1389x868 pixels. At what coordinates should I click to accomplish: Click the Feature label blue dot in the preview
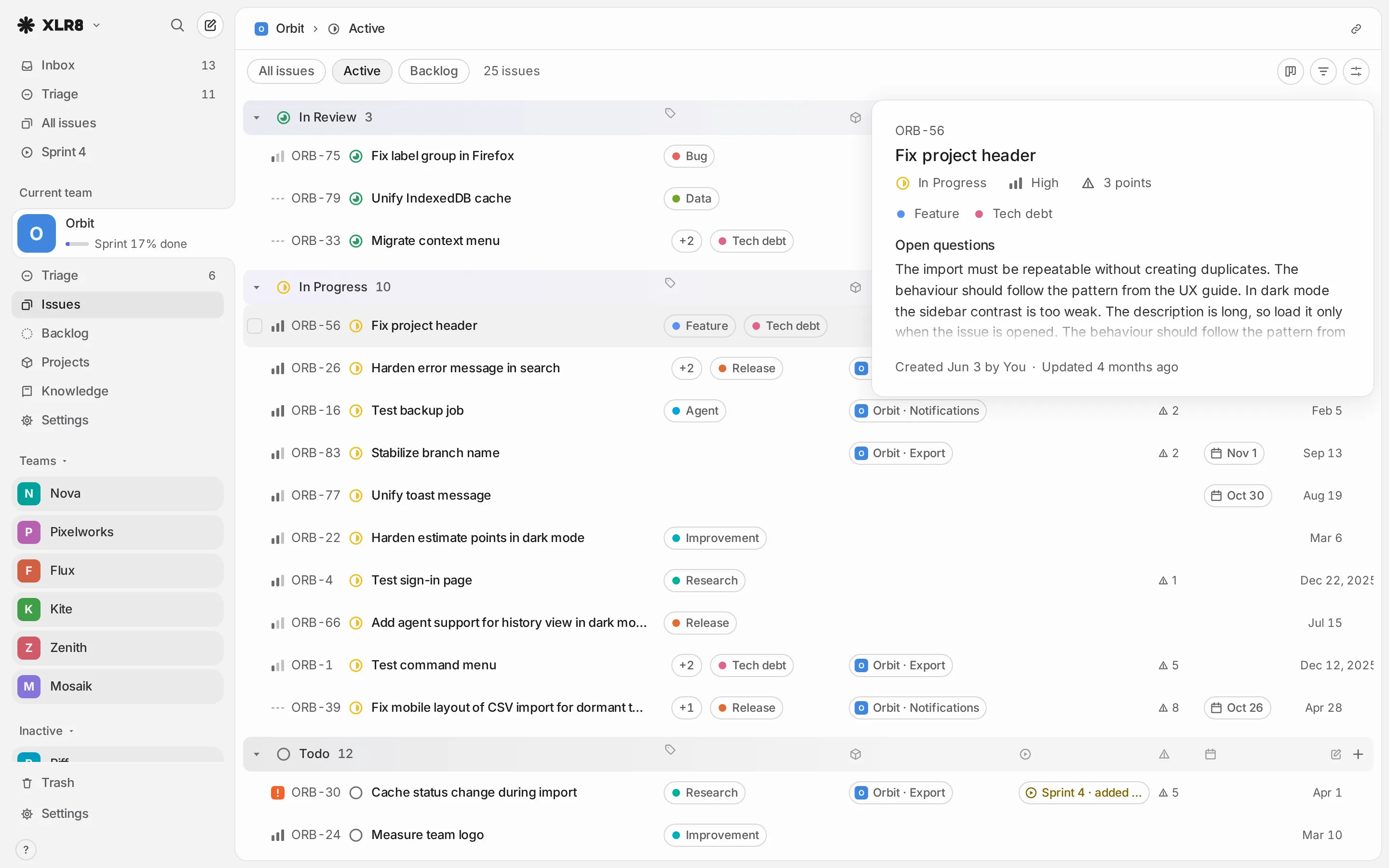900,214
